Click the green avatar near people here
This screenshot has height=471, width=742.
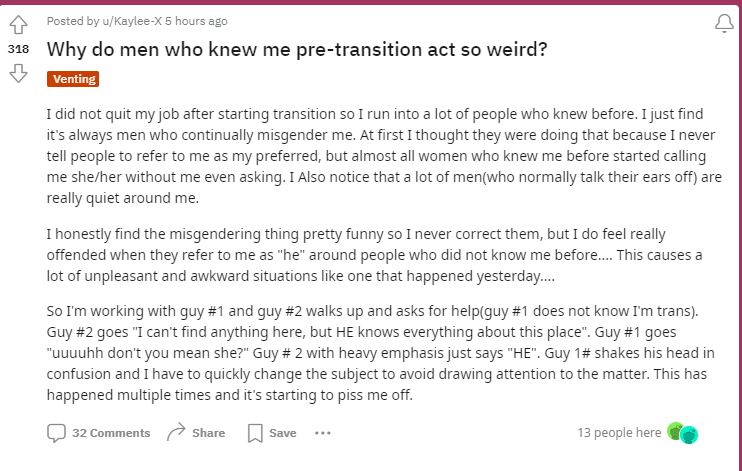point(675,431)
